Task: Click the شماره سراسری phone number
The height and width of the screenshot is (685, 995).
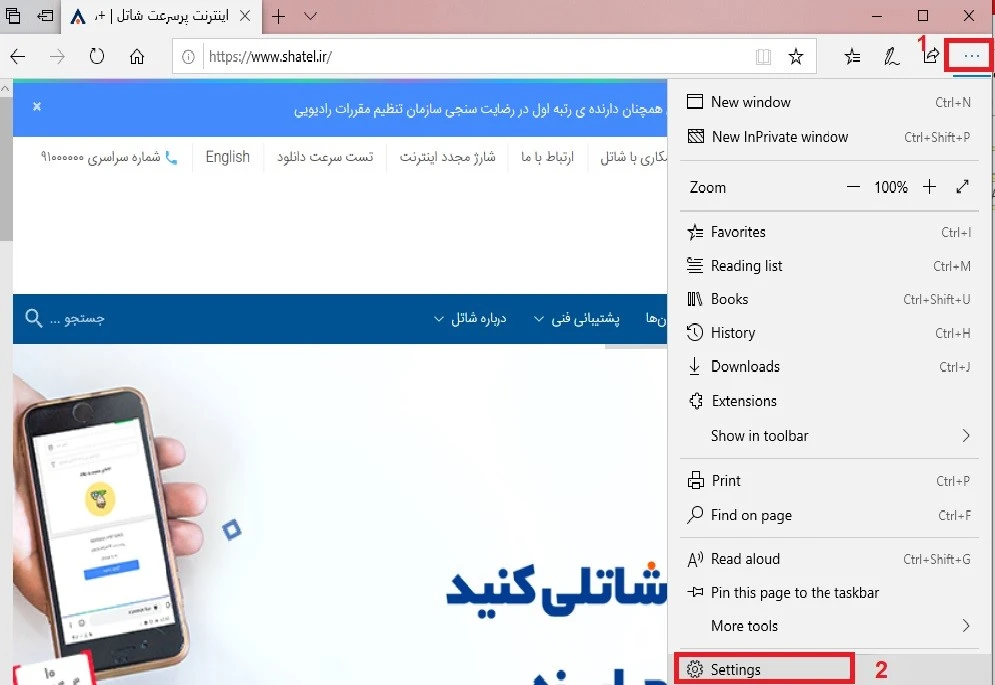Action: tap(109, 157)
